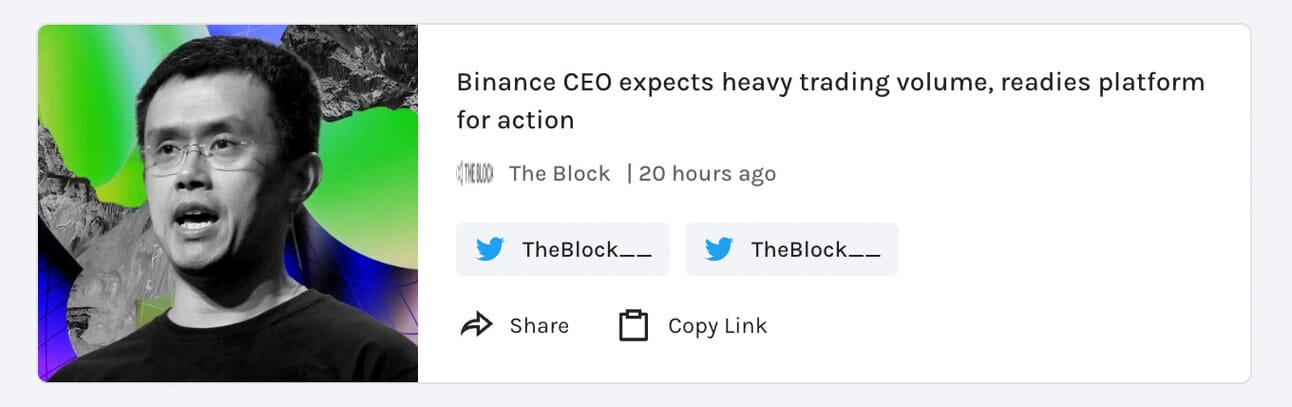Click The Block logo icon

pyautogui.click(x=475, y=173)
